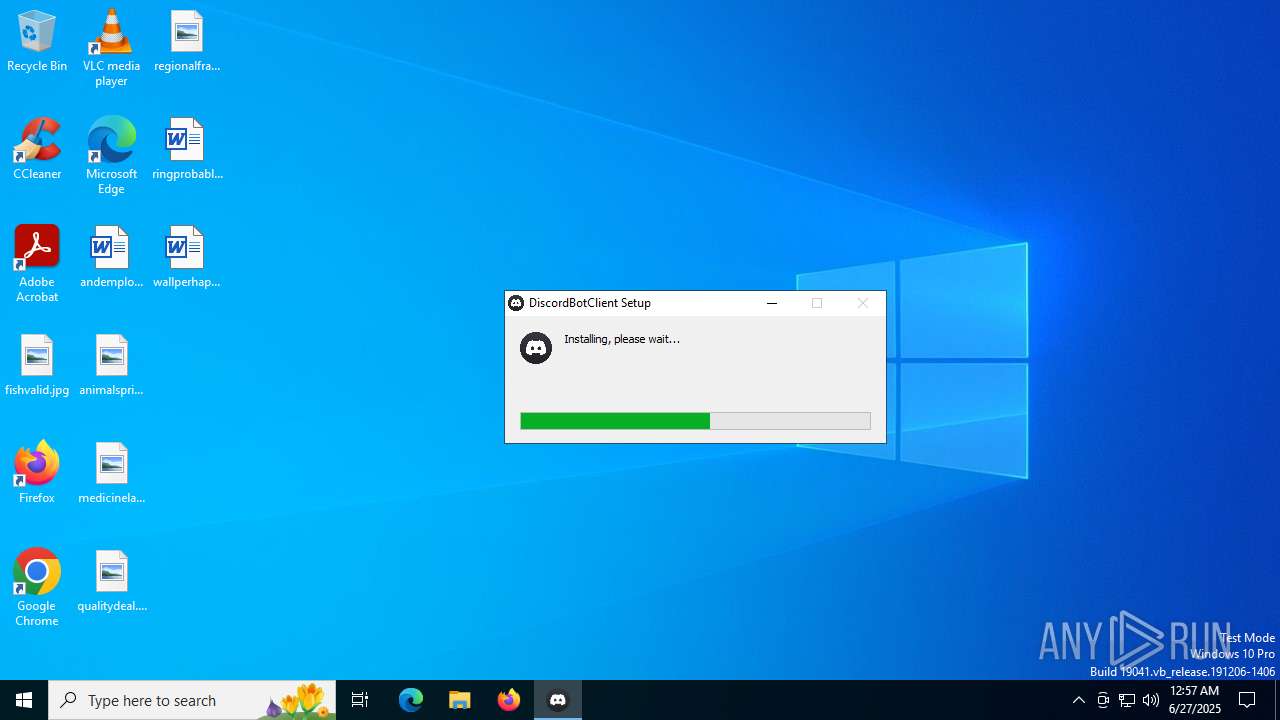The image size is (1280, 720).
Task: Select the CCleaner desktop shortcut
Action: click(37, 150)
